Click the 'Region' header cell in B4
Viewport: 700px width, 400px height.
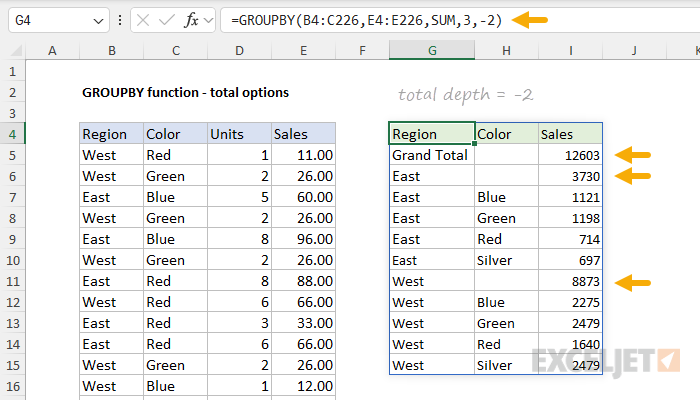tap(112, 134)
